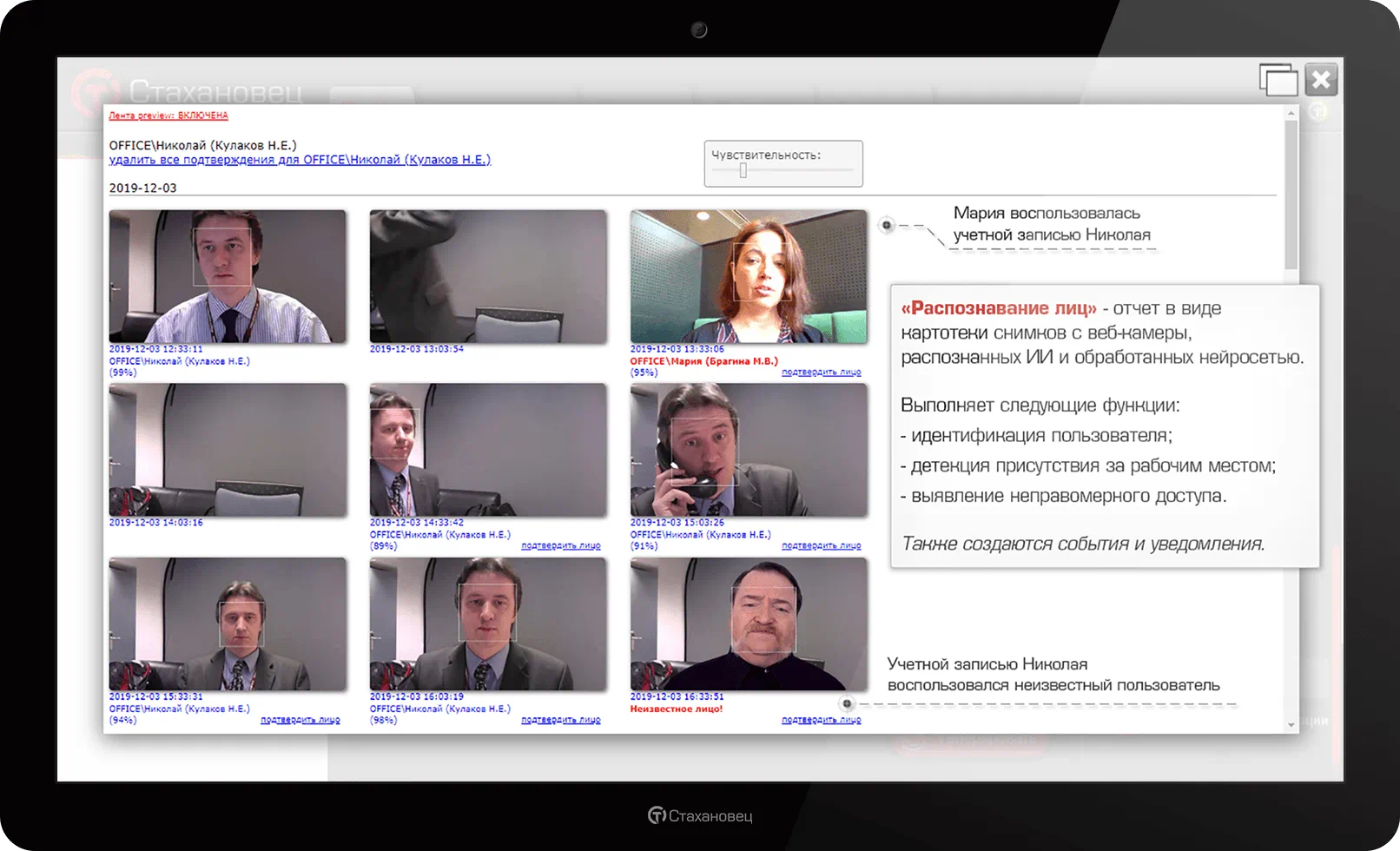Toggle the 'Лента preview: ВКЛЮЧЕНА' link
This screenshot has width=1400, height=851.
pyautogui.click(x=168, y=115)
